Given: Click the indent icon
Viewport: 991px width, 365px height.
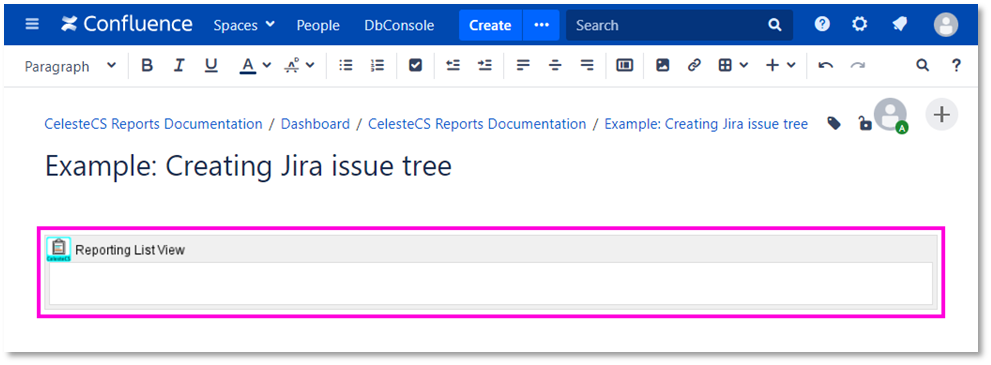Looking at the screenshot, I should [x=485, y=66].
